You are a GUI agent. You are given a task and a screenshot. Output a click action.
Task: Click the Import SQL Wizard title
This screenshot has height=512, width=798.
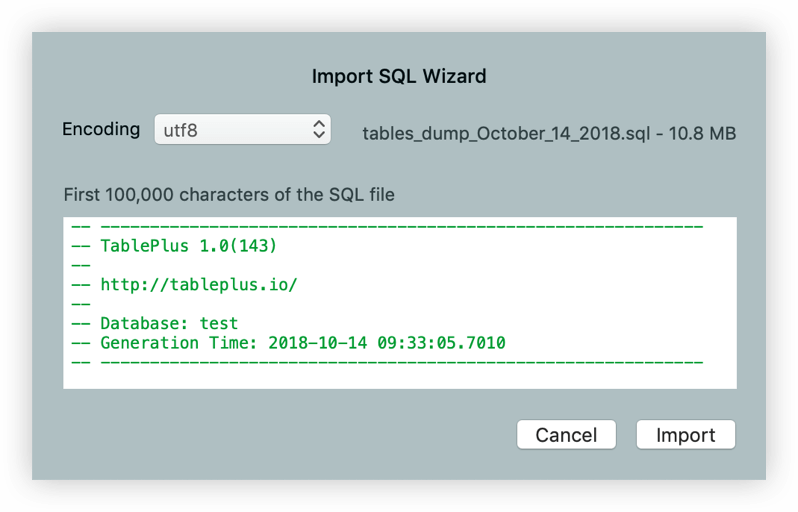click(399, 76)
